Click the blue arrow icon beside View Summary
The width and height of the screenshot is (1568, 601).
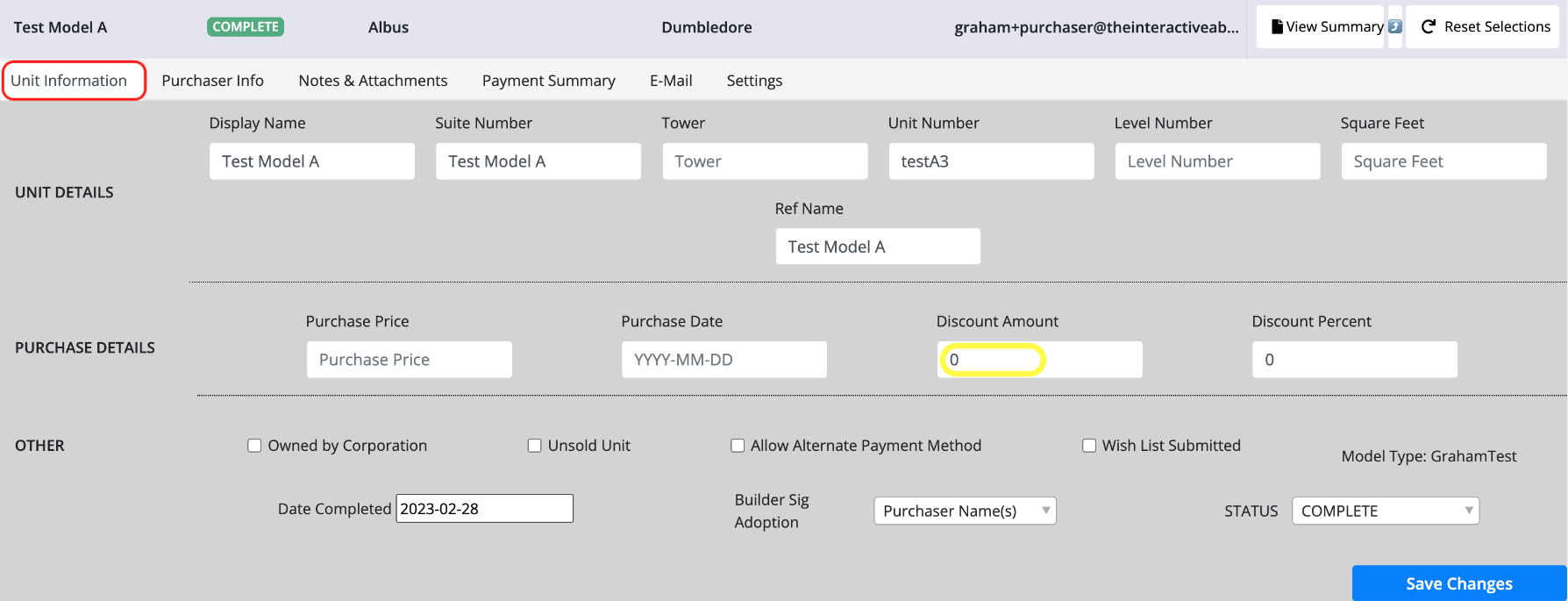tap(1395, 27)
